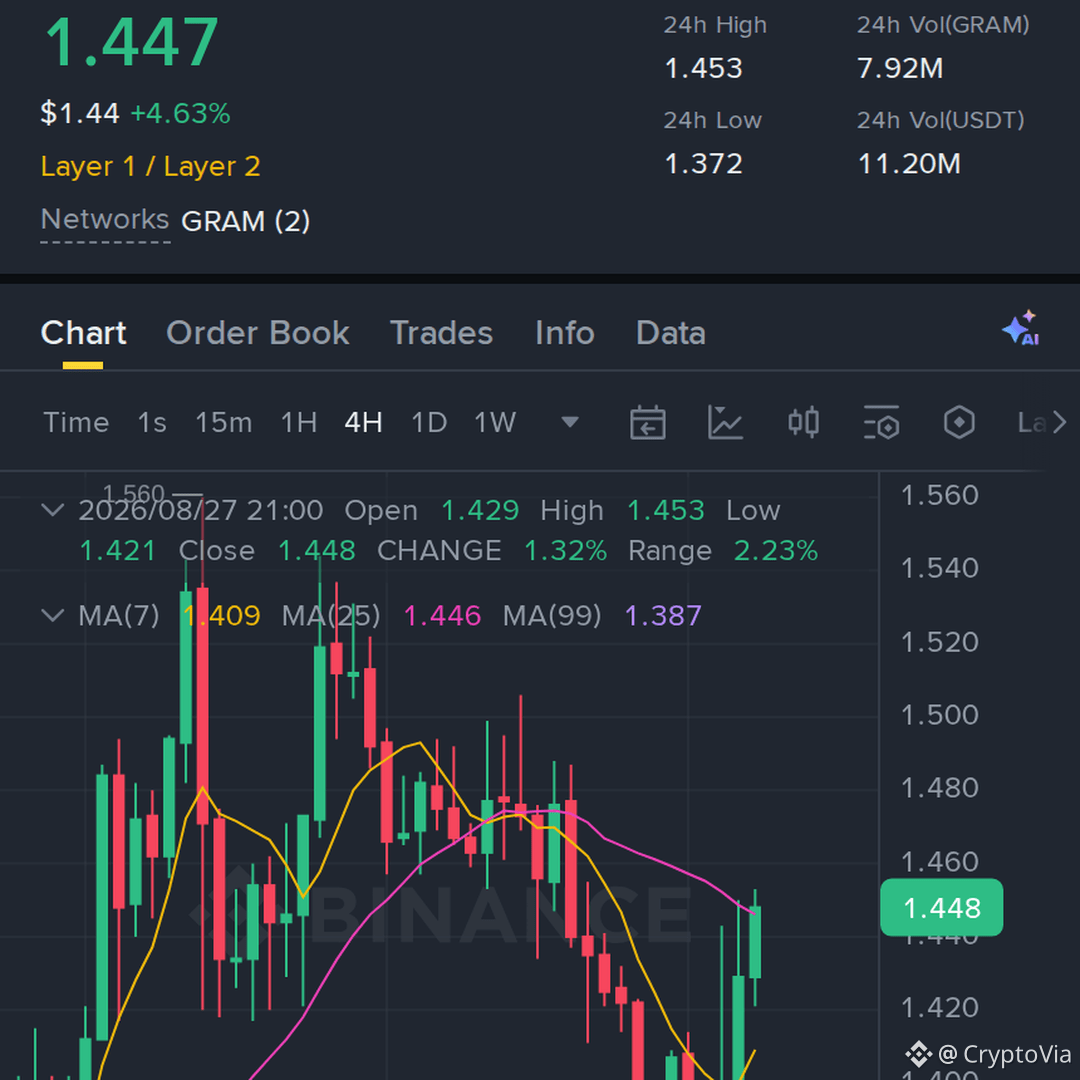
Task: Select the 15m interval
Action: tap(224, 422)
